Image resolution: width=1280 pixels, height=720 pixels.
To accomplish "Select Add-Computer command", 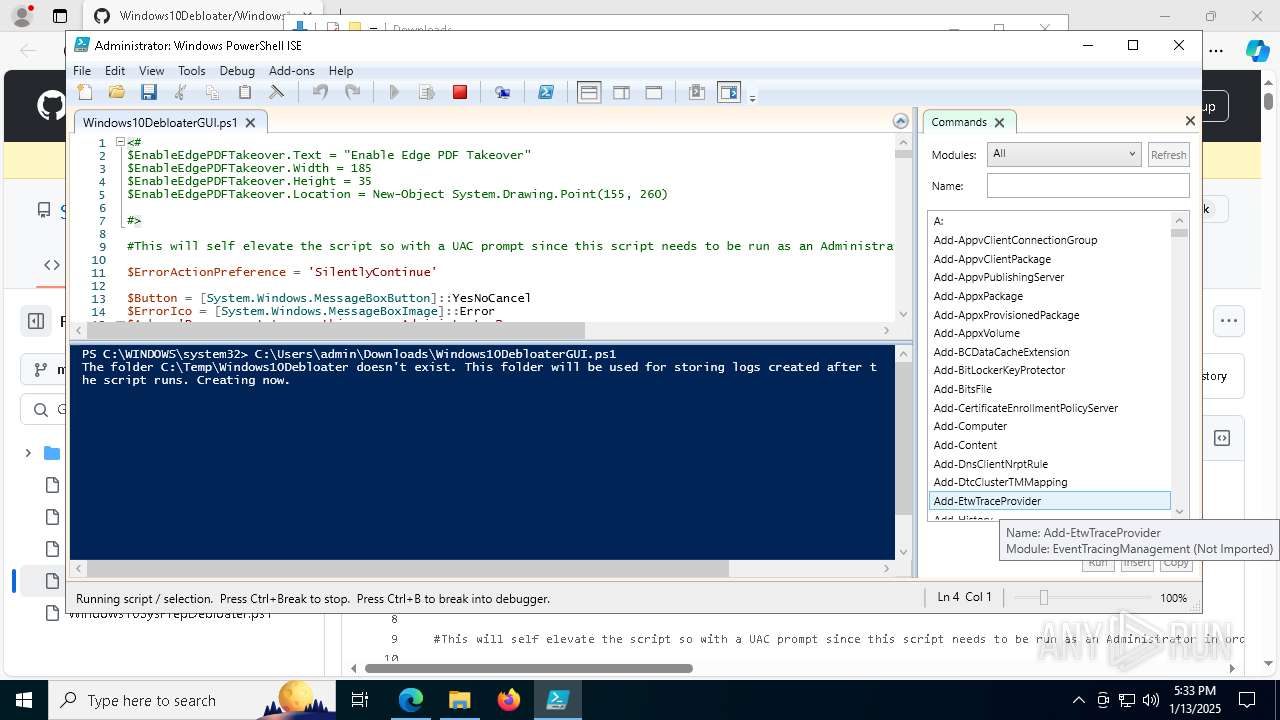I will pos(1049,426).
